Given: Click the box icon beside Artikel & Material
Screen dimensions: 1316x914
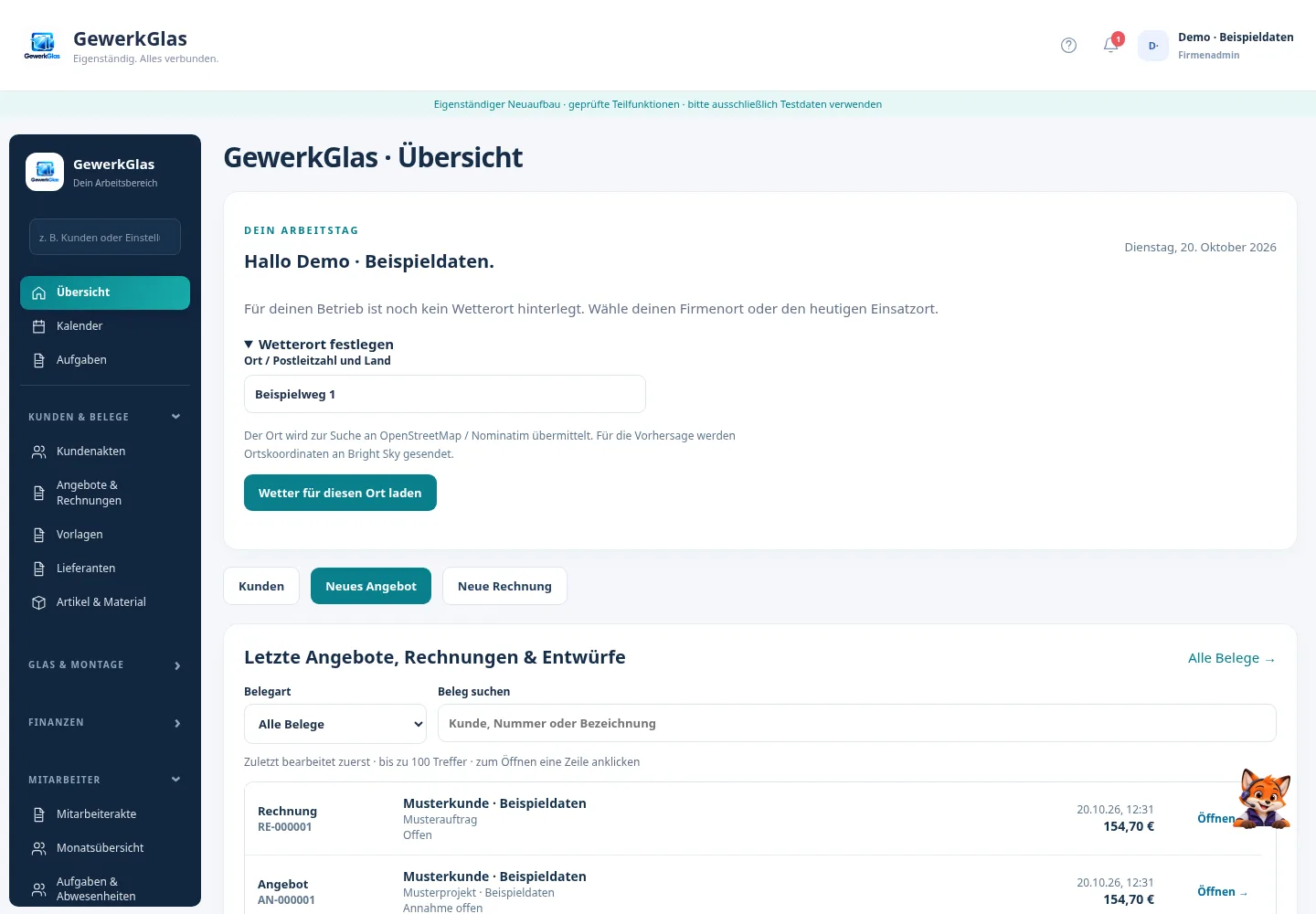Looking at the screenshot, I should pos(38,602).
